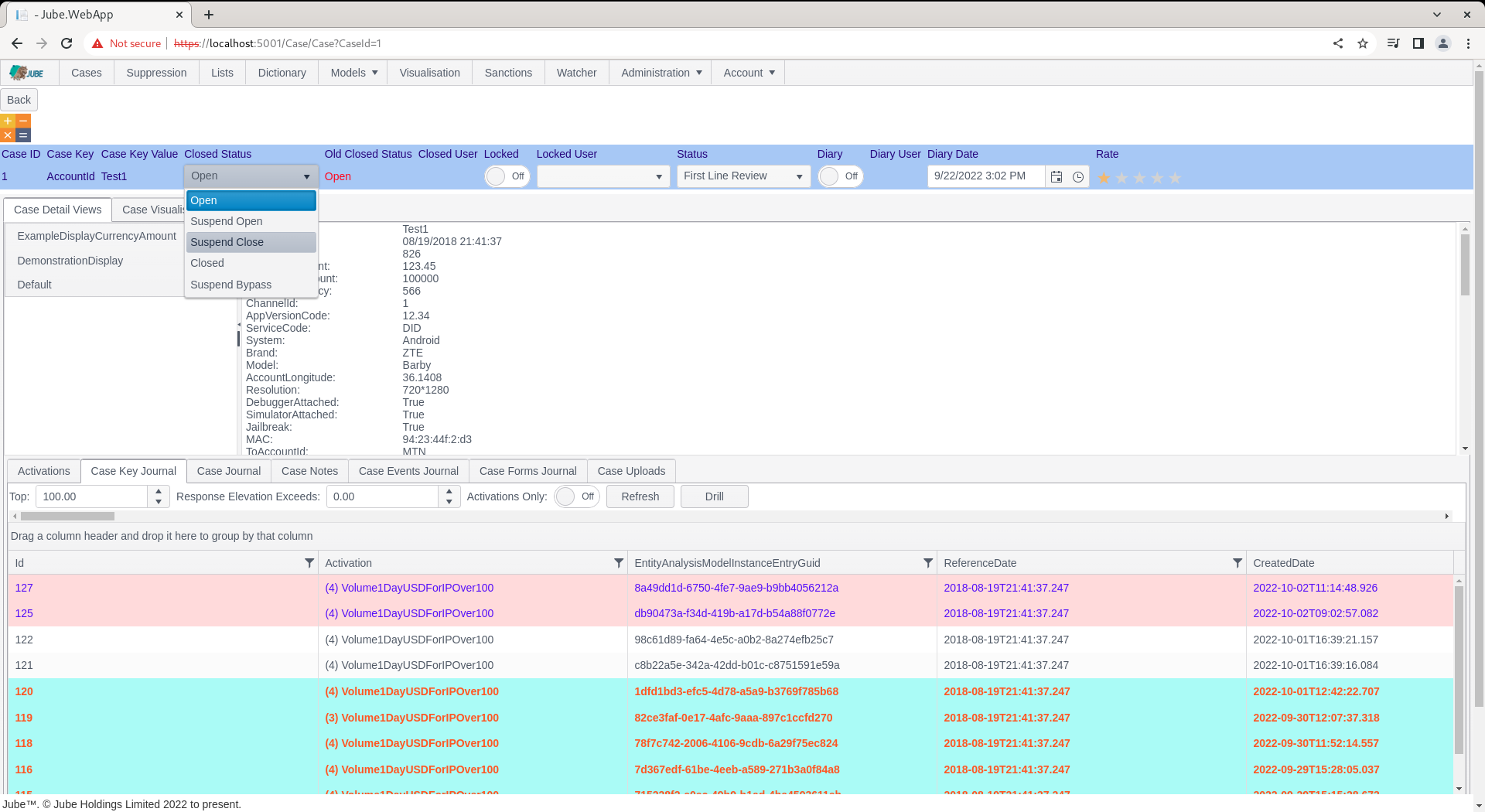
Task: Click the Refresh button
Action: tap(640, 496)
